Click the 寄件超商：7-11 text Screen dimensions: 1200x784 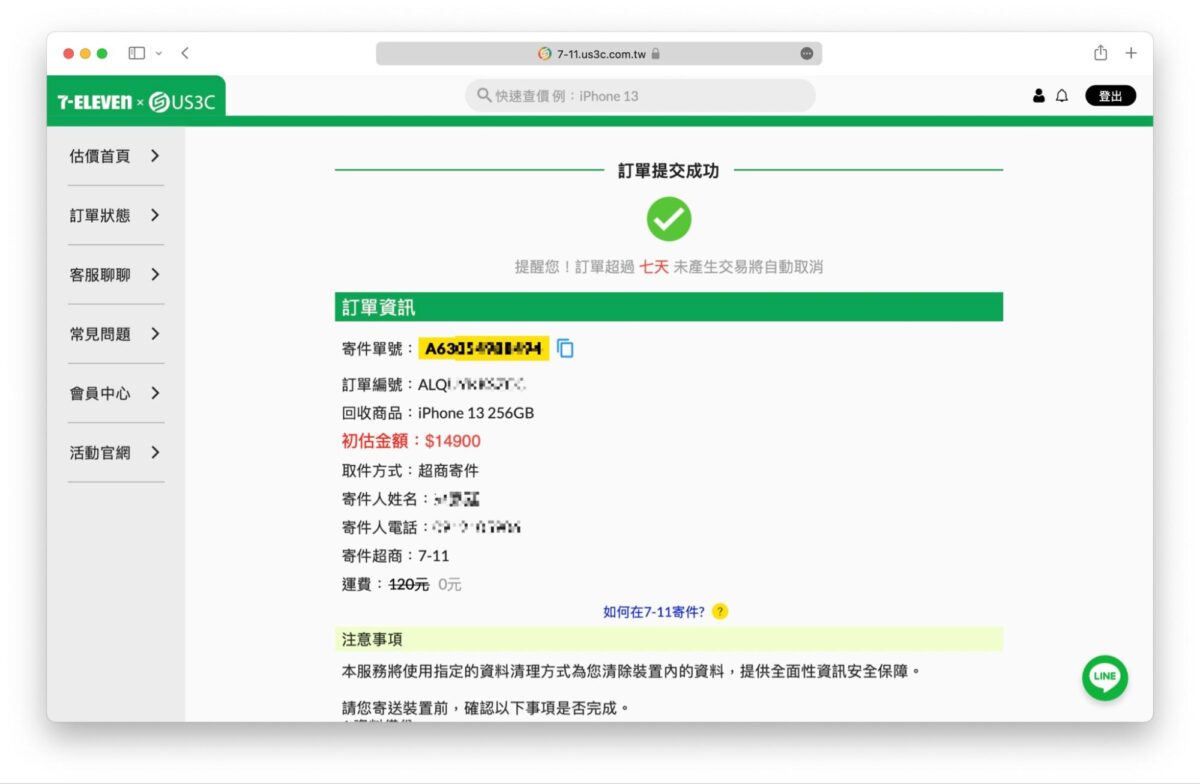pyautogui.click(x=395, y=556)
